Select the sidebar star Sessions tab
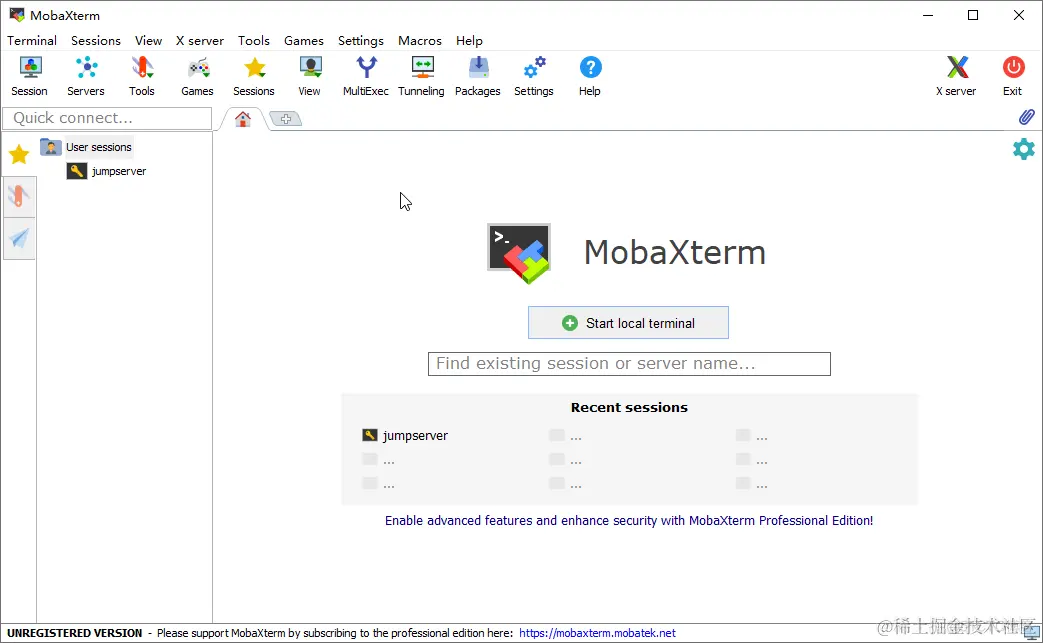Screen dimensions: 1043x643 coord(19,154)
